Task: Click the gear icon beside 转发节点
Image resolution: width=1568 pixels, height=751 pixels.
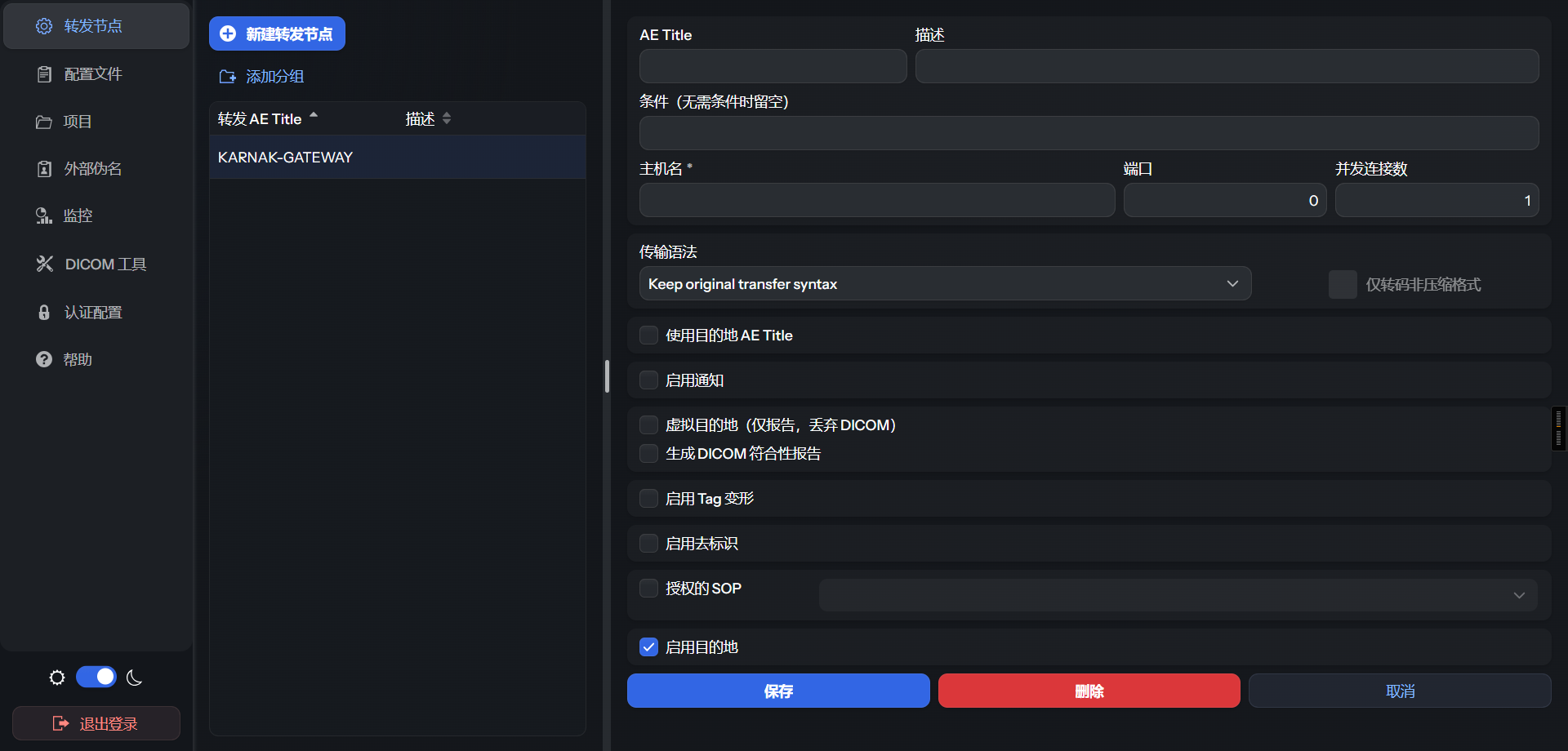Action: [x=44, y=26]
